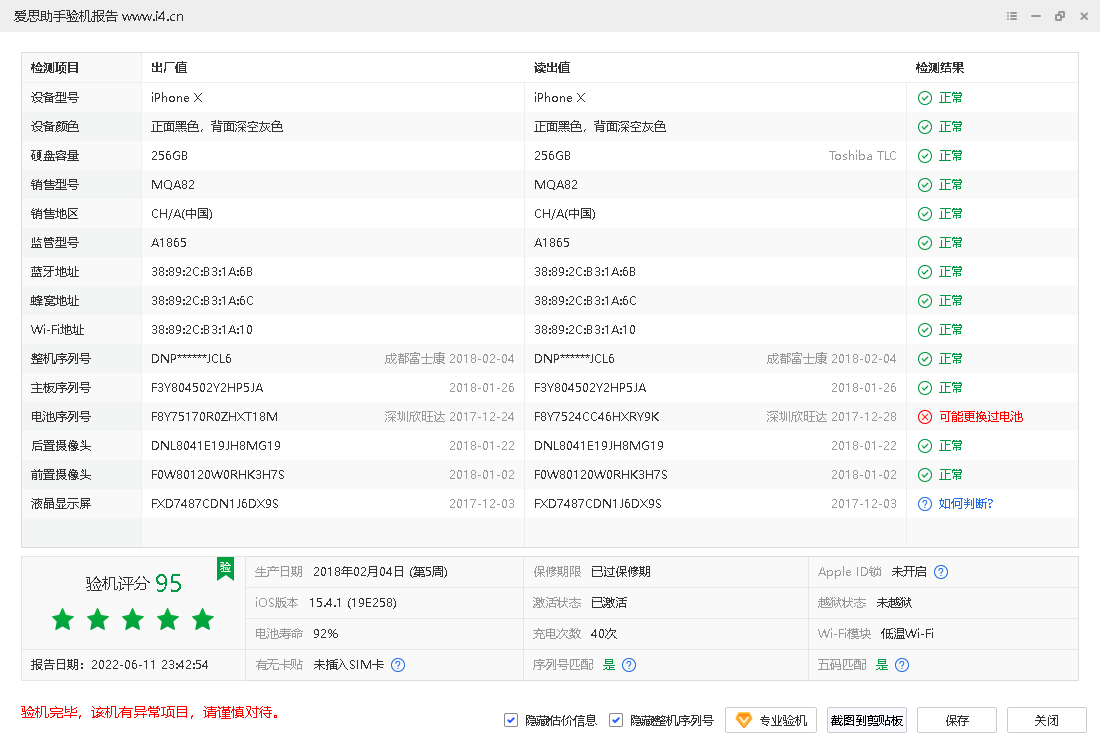
Task: Click 越狱状态 value 未越狱
Action: [x=894, y=603]
